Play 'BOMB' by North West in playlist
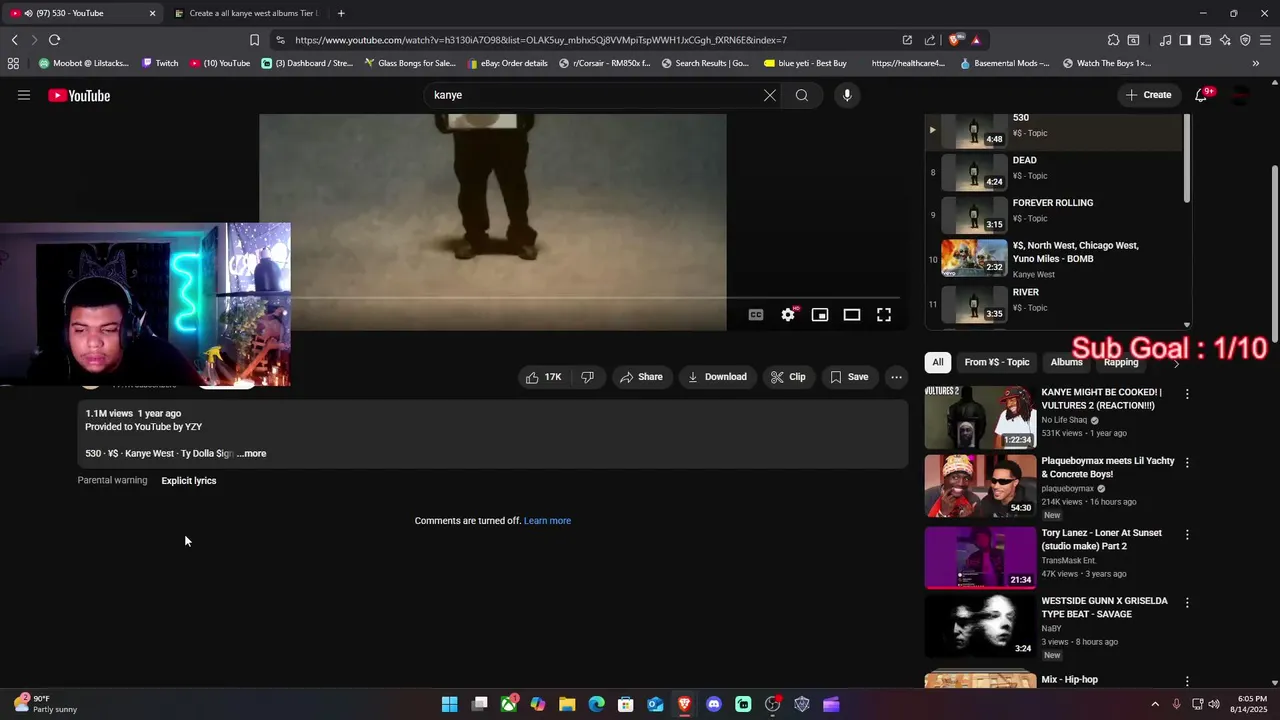The image size is (1280, 720). (x=1054, y=259)
